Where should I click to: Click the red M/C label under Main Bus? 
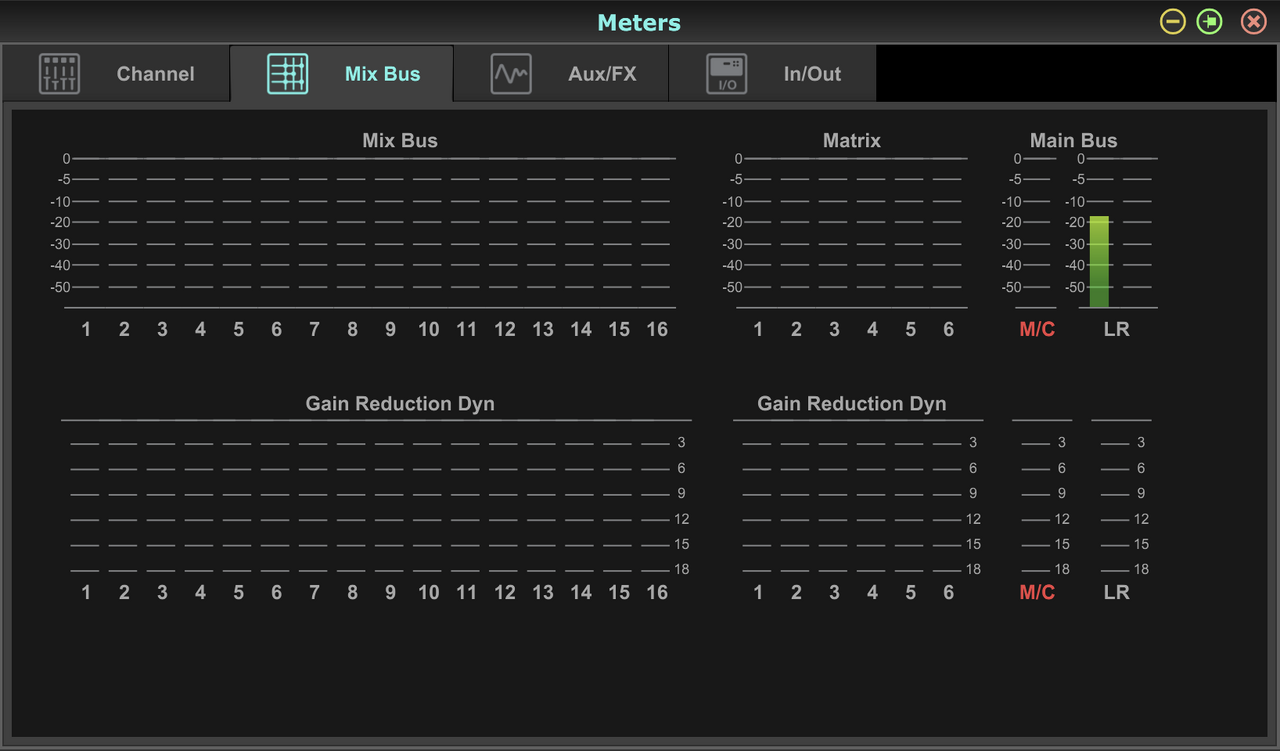pos(1037,329)
